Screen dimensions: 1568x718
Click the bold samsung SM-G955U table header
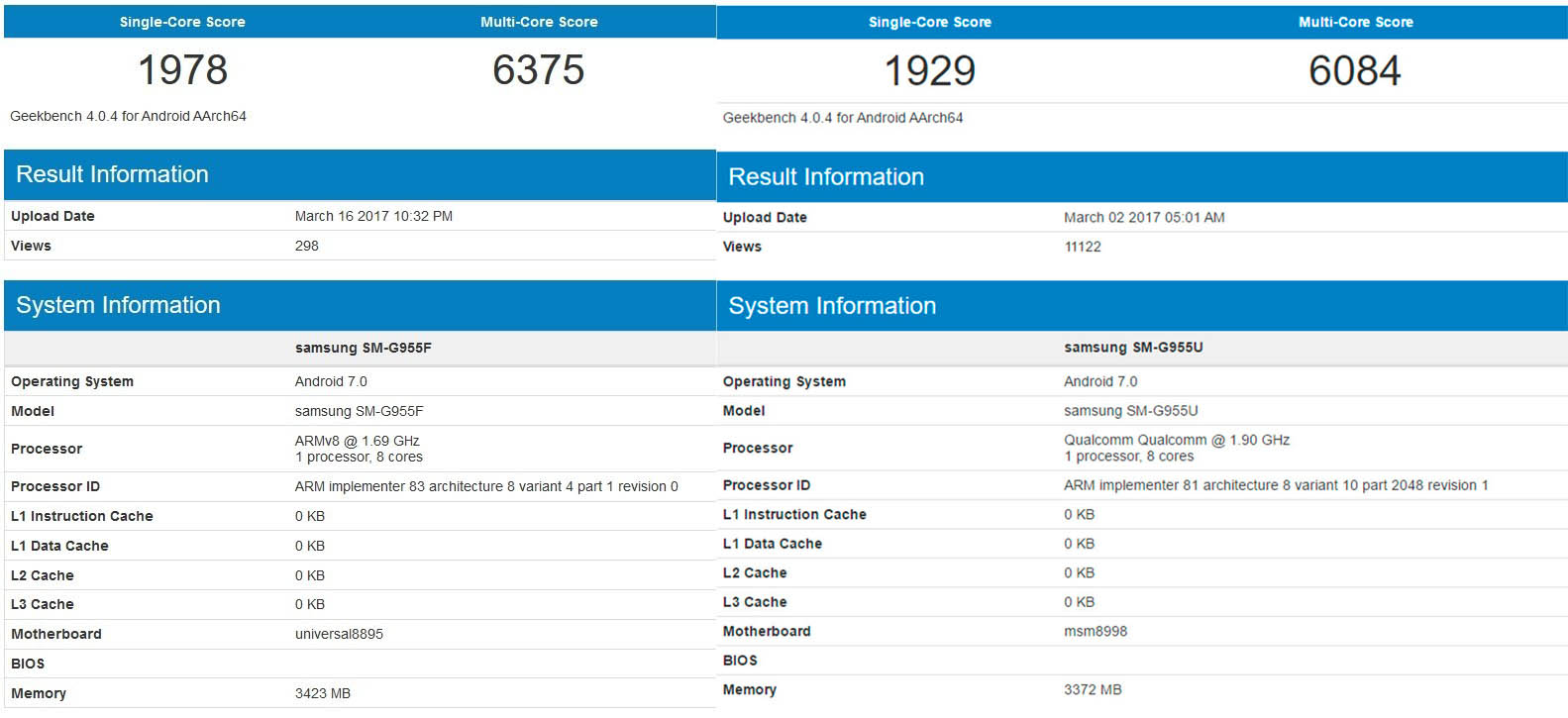click(x=1133, y=348)
